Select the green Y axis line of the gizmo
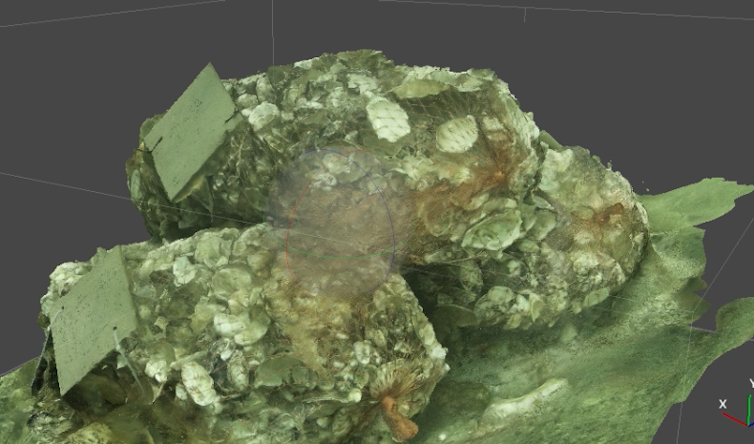754x444 pixels. coord(748,408)
